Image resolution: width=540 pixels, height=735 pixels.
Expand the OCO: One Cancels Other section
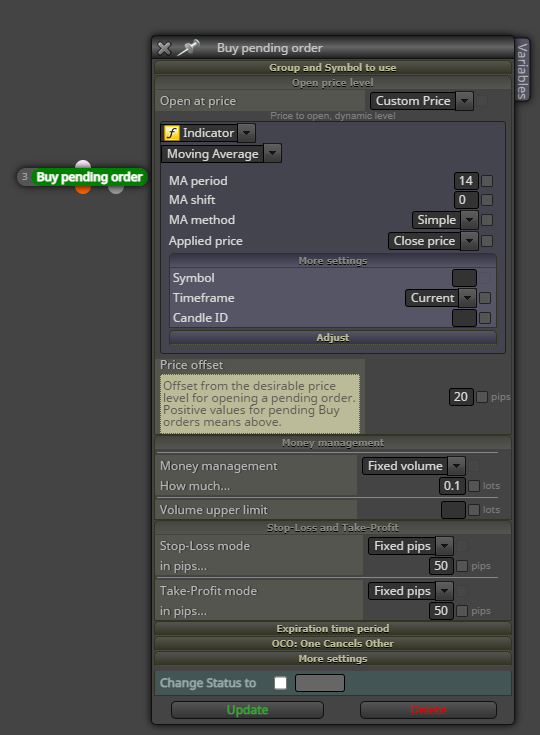click(333, 644)
